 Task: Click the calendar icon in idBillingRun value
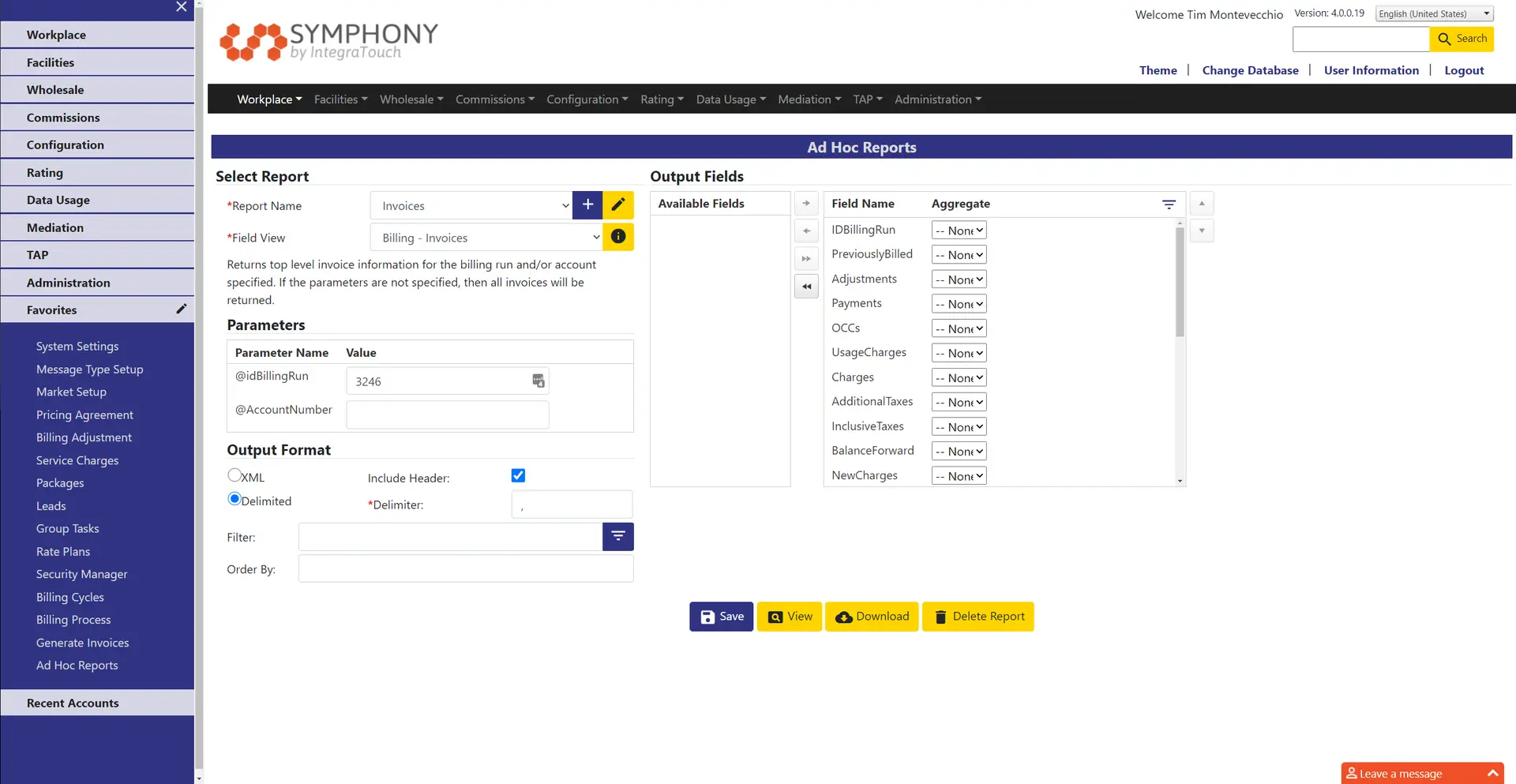(538, 381)
